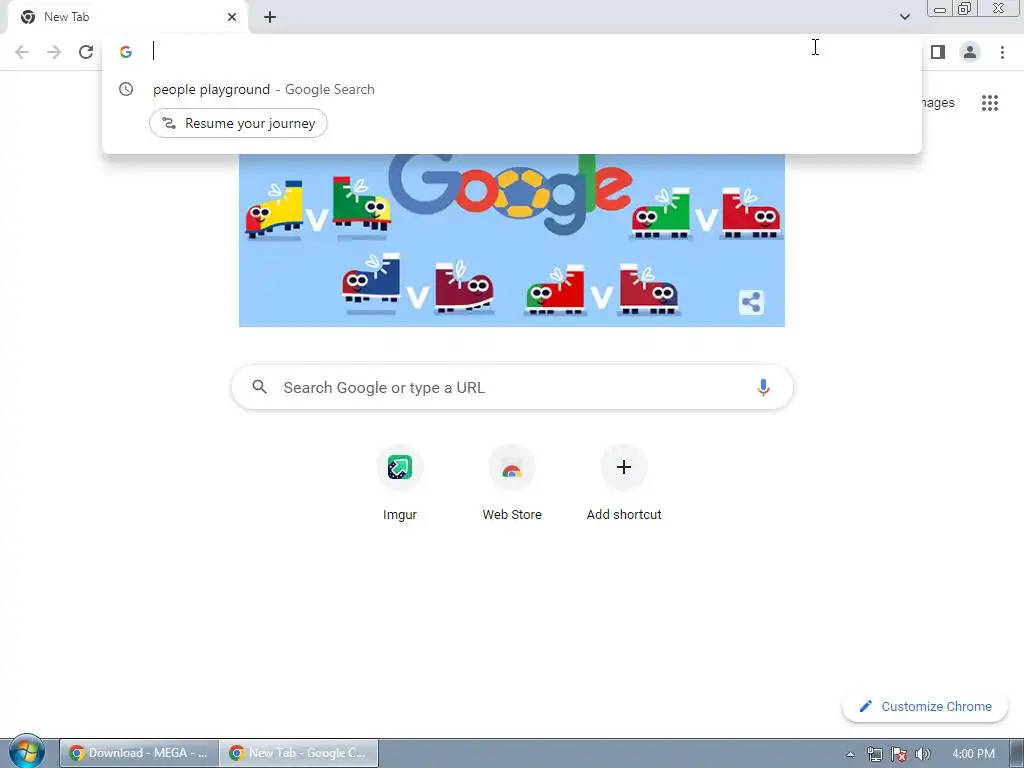Show hidden tray icons arrow
The image size is (1024, 768).
point(850,754)
